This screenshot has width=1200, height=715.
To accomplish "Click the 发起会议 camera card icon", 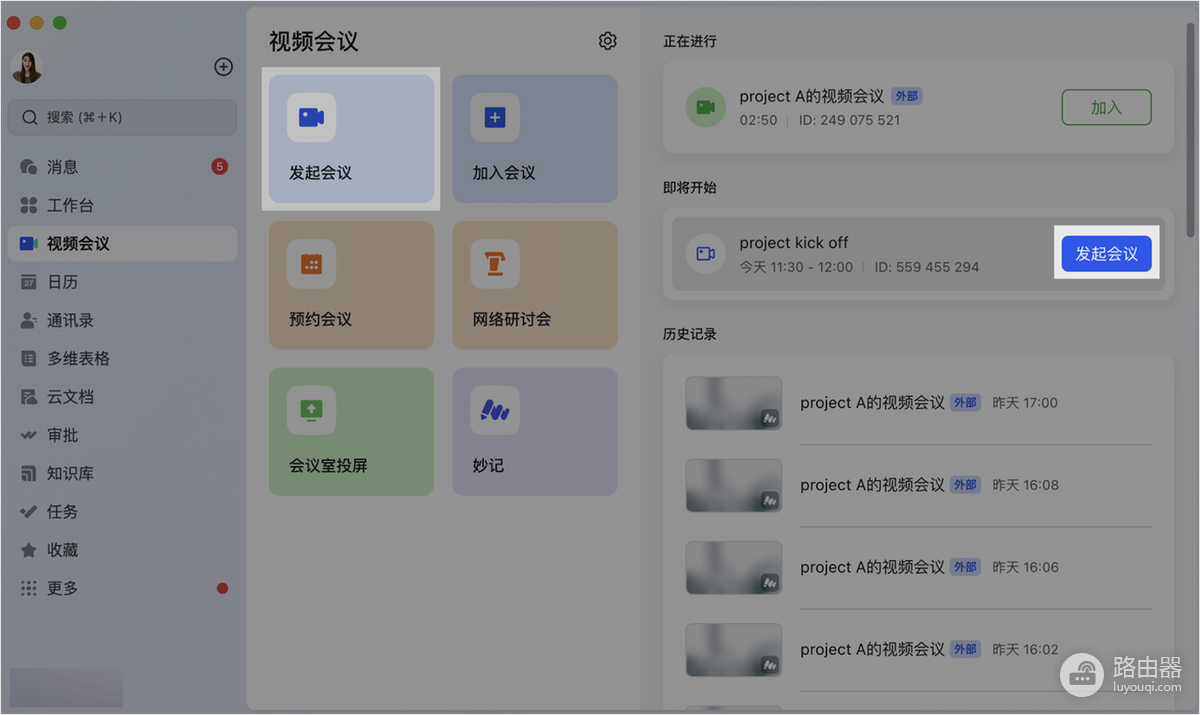I will [x=311, y=118].
